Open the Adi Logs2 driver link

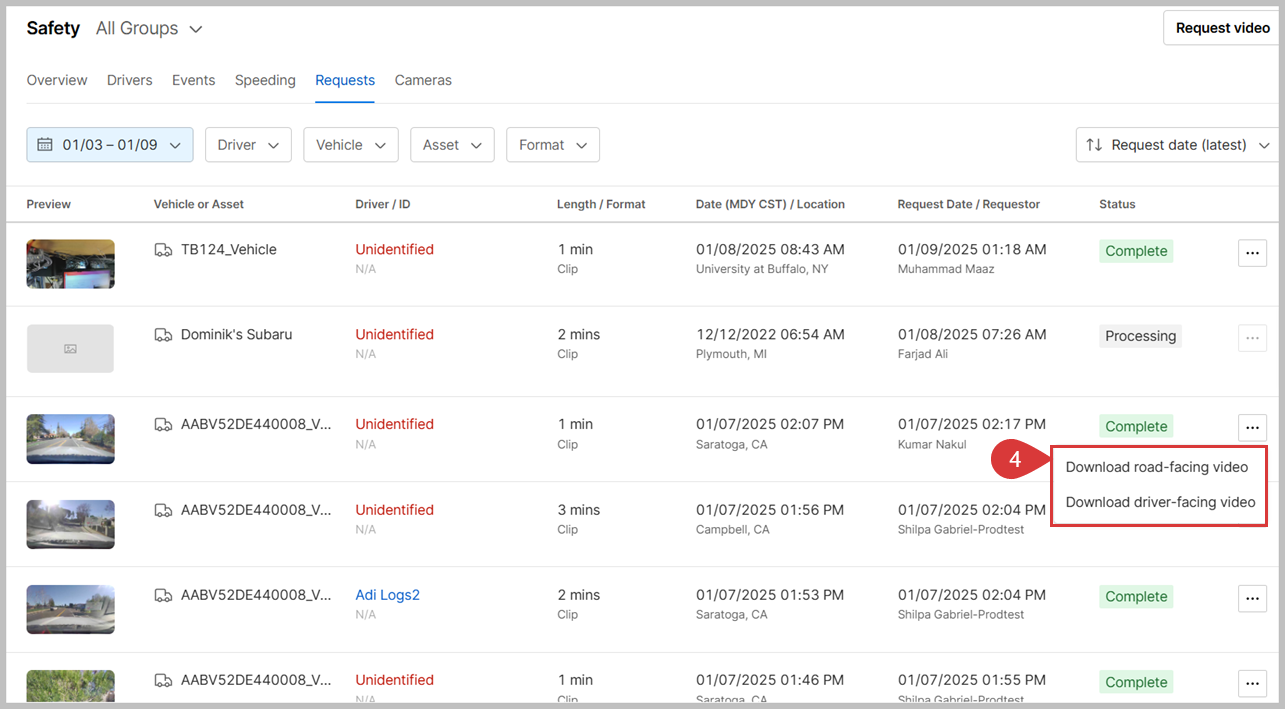387,595
